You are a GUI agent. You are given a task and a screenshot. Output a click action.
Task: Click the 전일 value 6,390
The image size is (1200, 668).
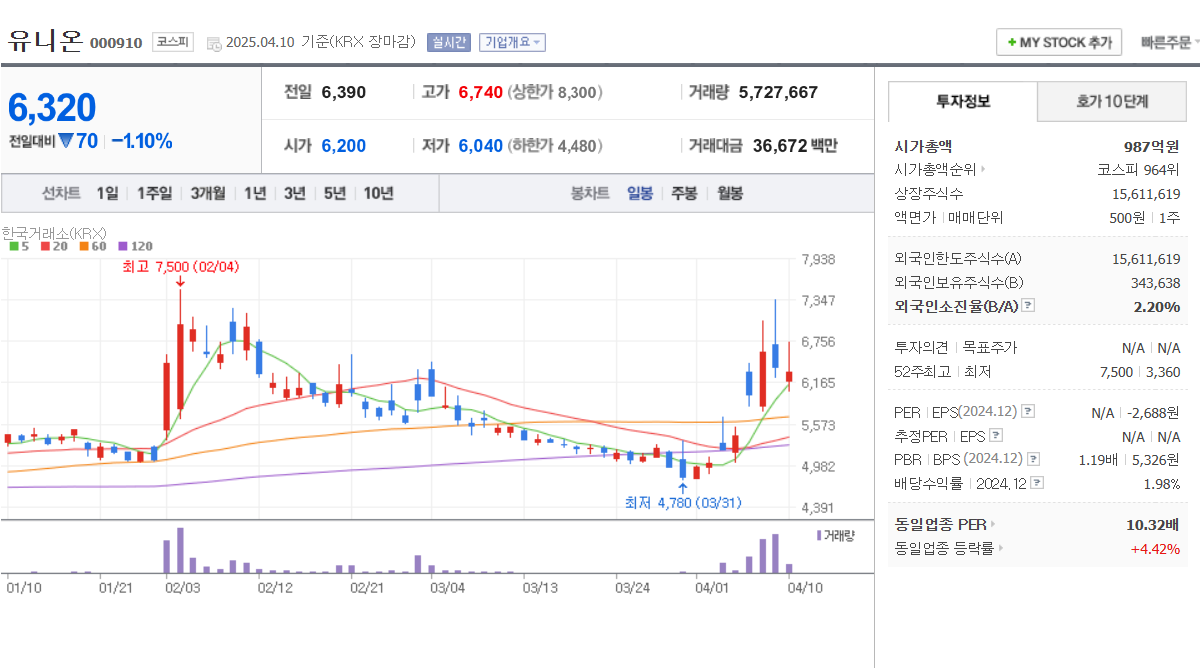[344, 92]
